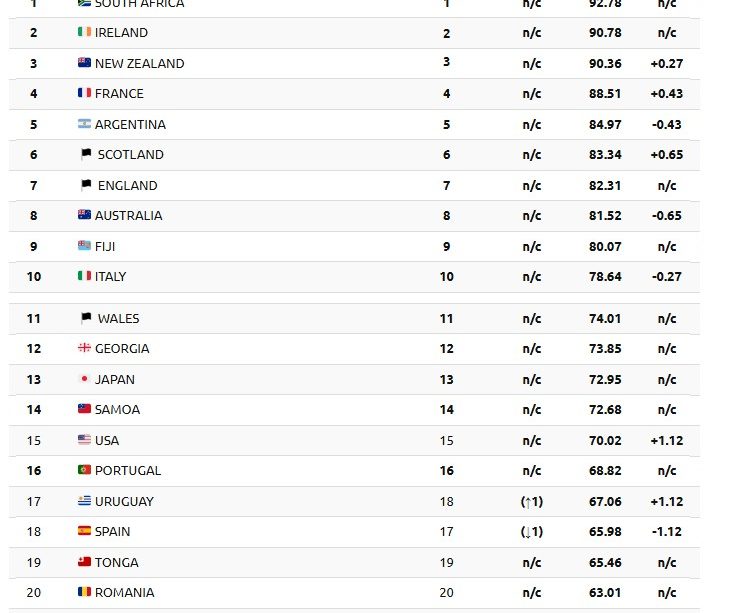Viewport: 735px width, 613px height.
Task: Select the FIJI team name
Action: (x=105, y=247)
